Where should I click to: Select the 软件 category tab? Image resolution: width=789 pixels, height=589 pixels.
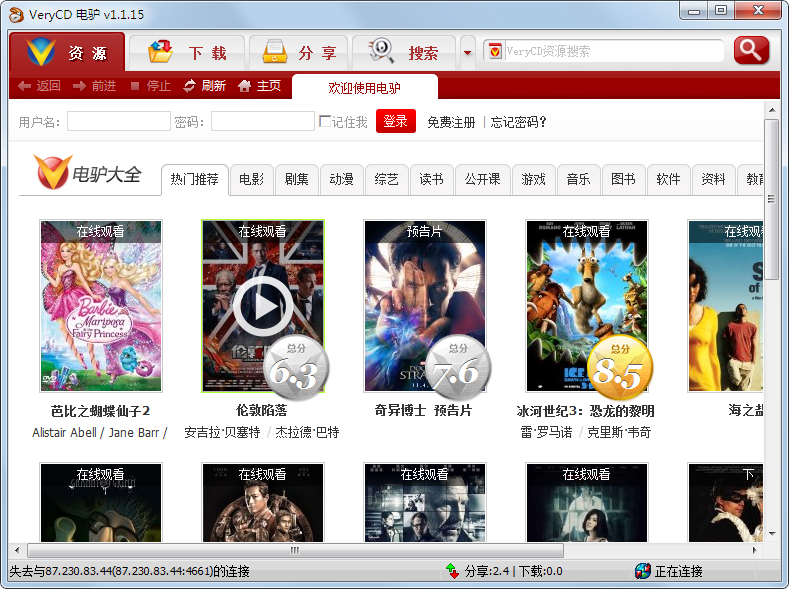coord(668,180)
